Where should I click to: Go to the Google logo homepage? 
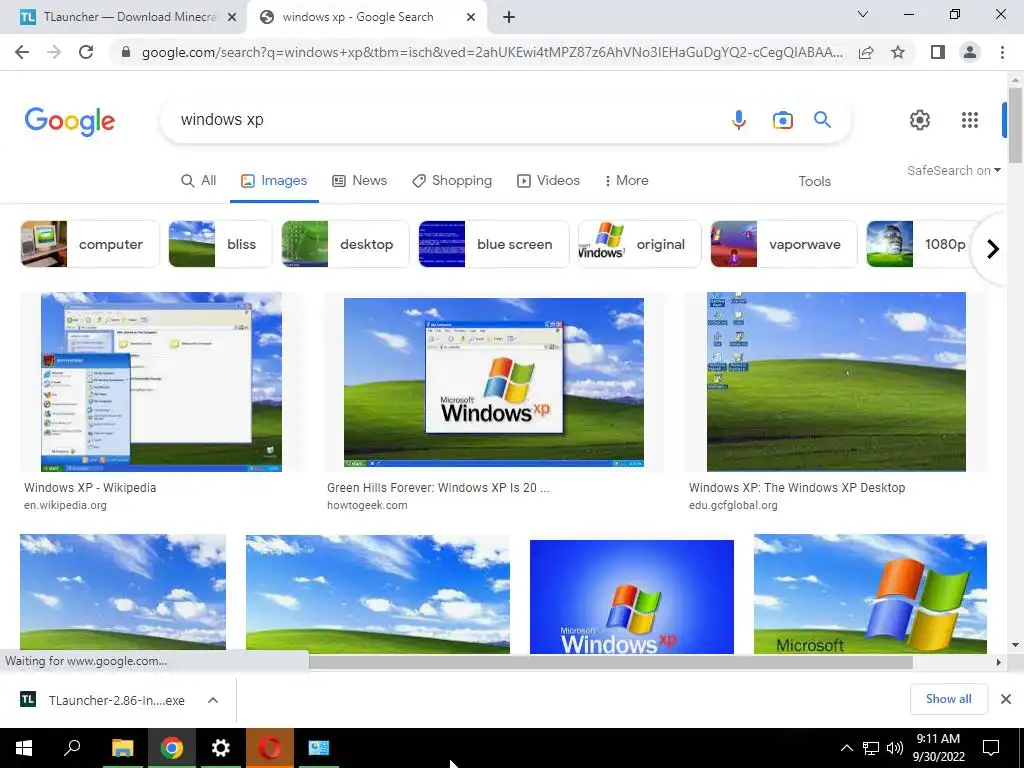(x=70, y=121)
